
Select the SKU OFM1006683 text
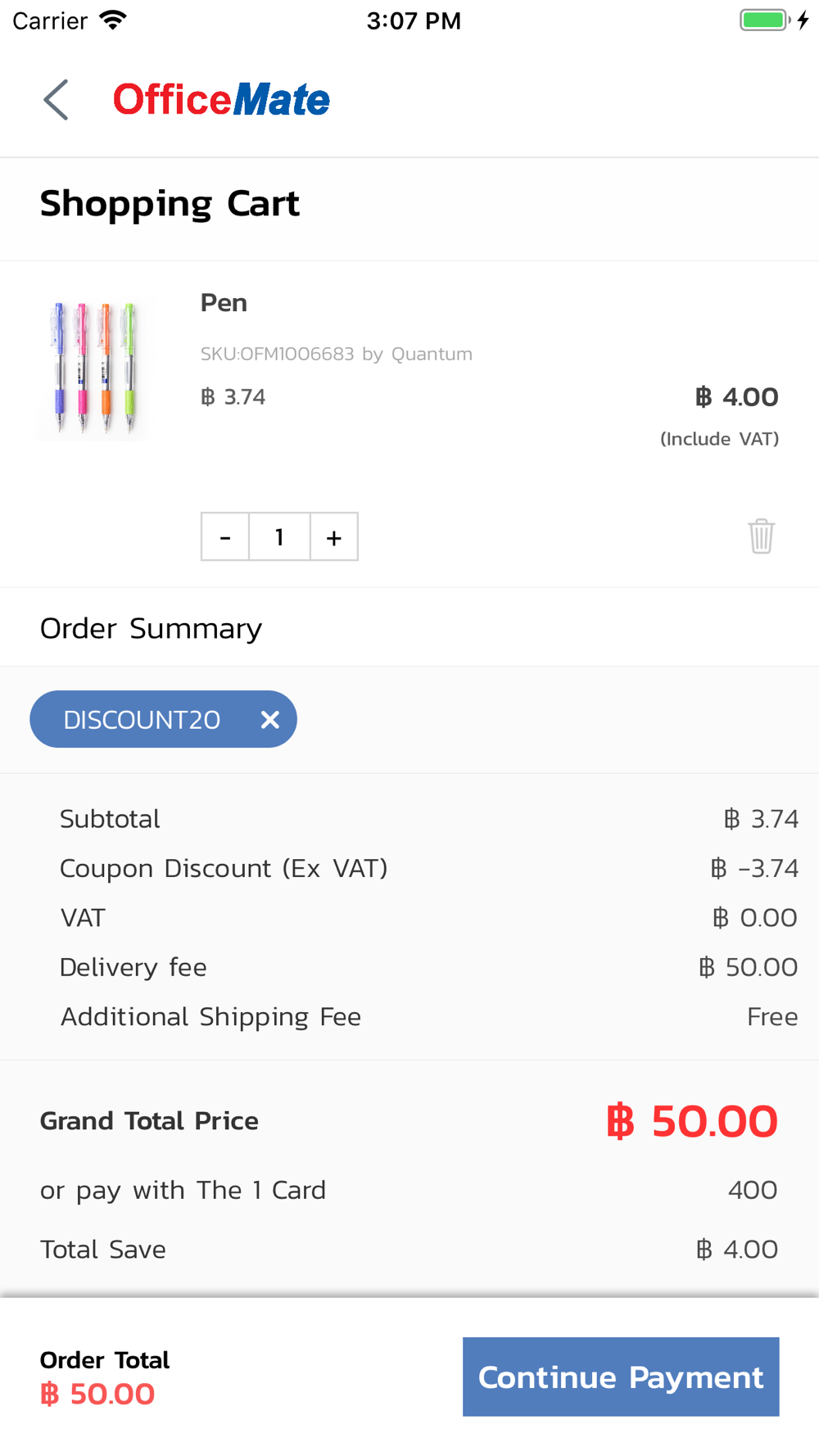point(278,354)
